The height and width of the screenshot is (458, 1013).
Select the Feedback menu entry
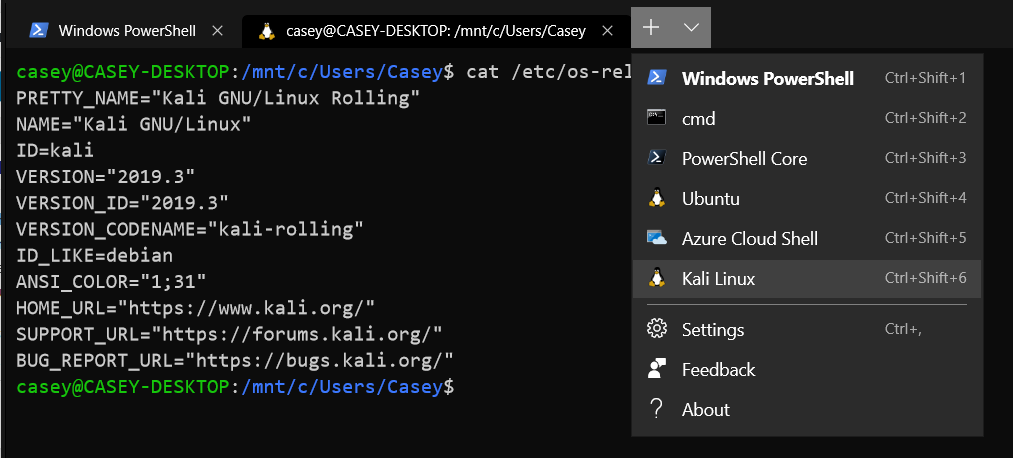(718, 369)
